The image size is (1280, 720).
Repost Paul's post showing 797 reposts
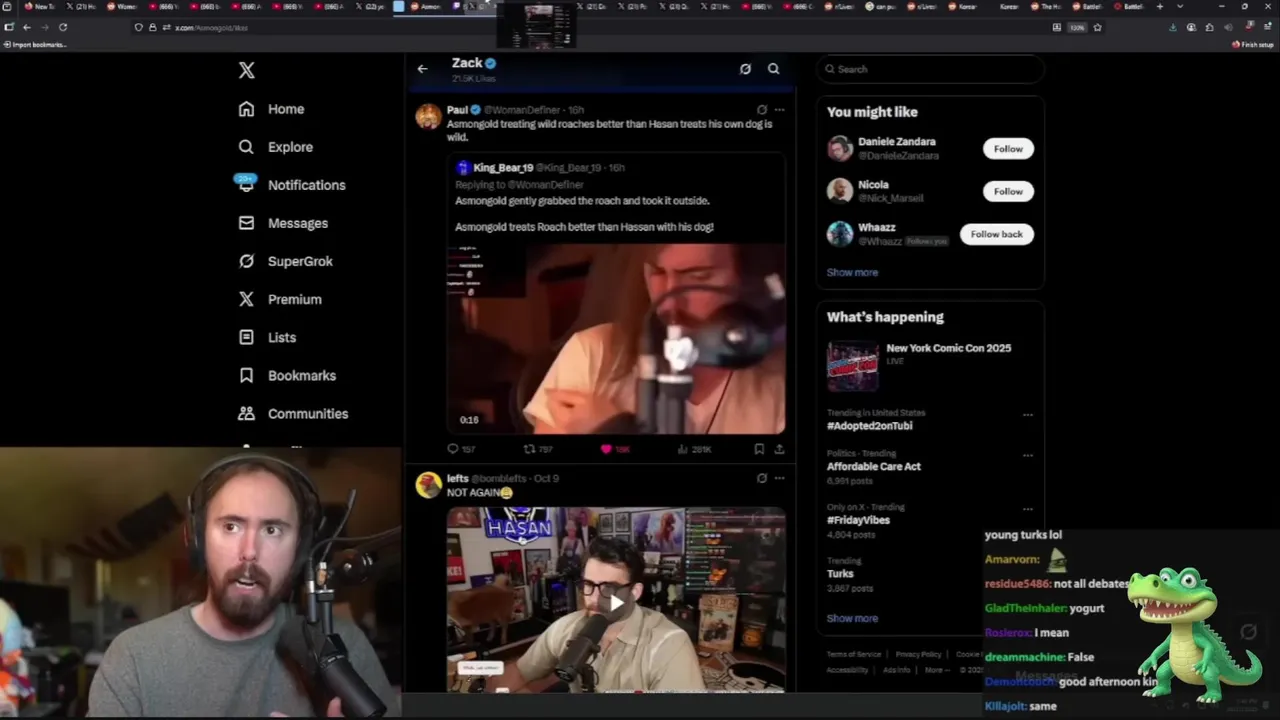(x=538, y=449)
